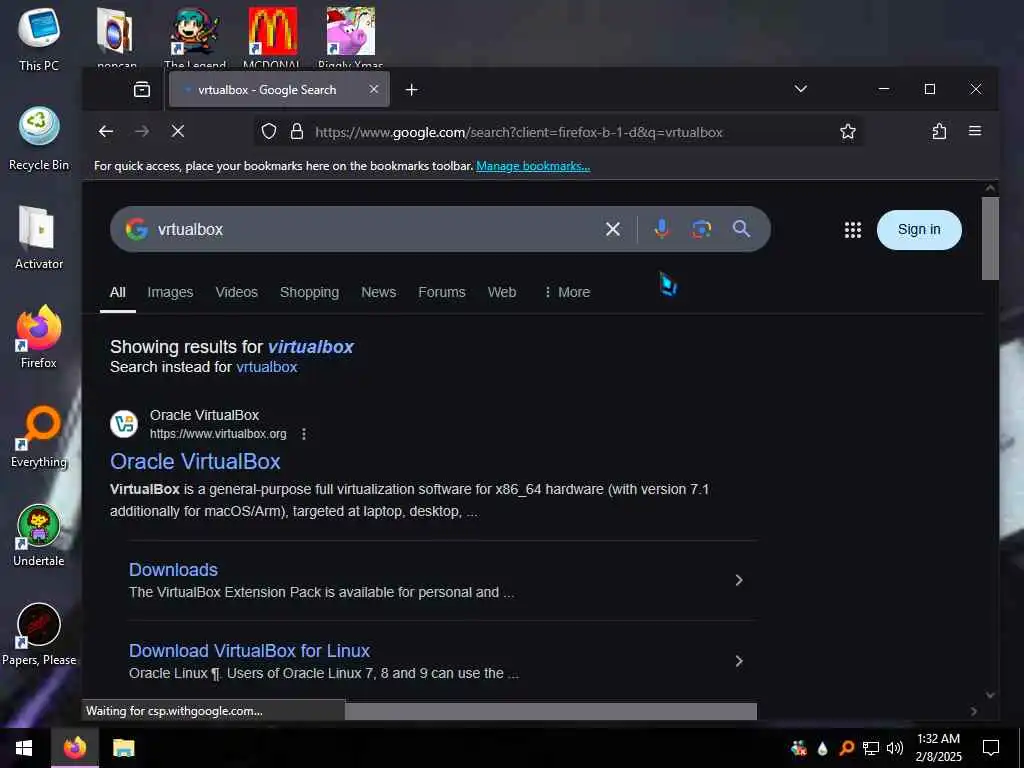Screen dimensions: 1024x768
Task: Click the vertical page scrollbar thumb
Action: click(x=990, y=238)
